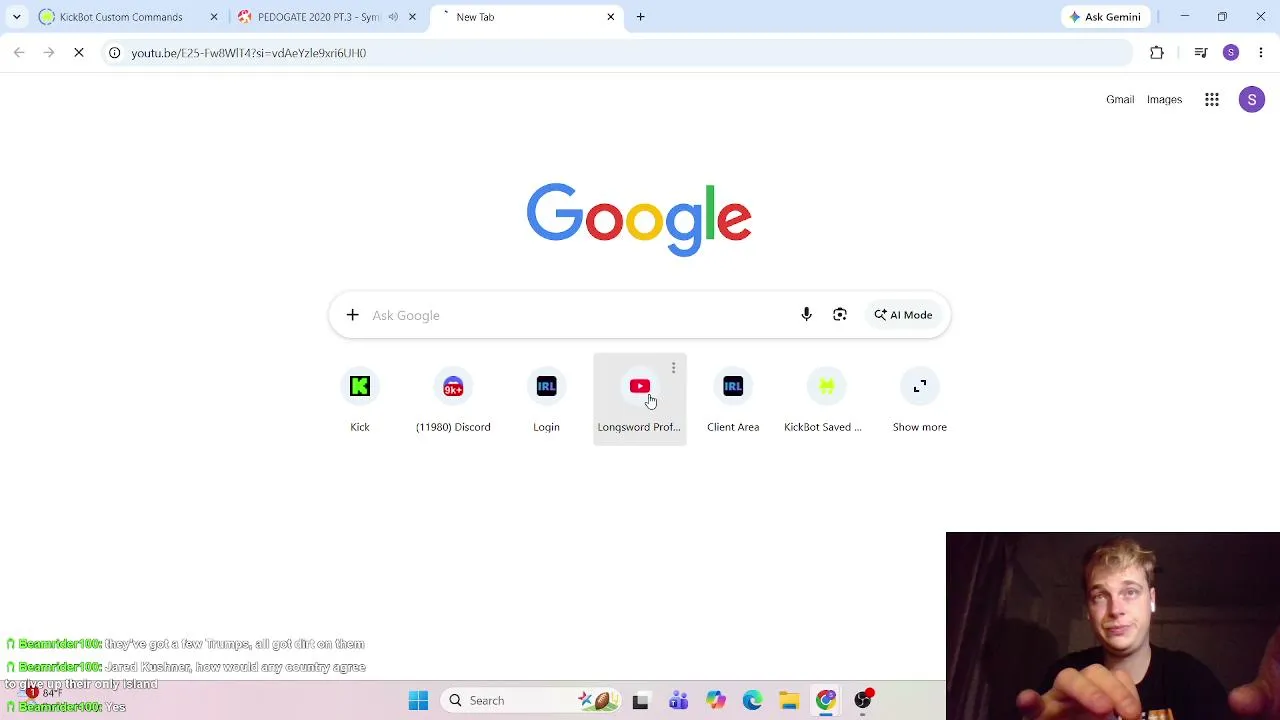Close the New Tab tab
Image resolution: width=1280 pixels, height=720 pixels.
pos(610,17)
